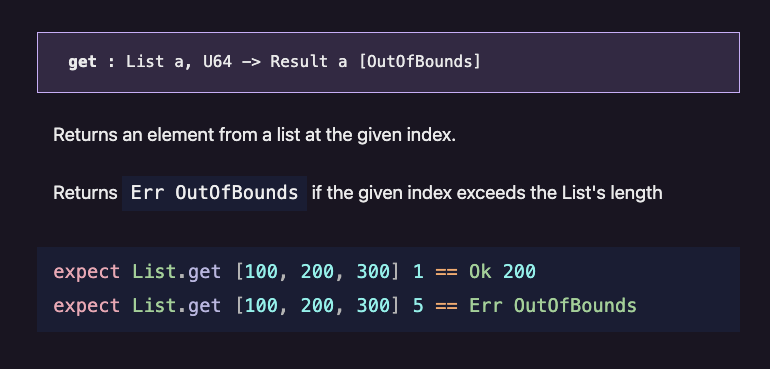Click "List.get" on the second code line

coord(176,306)
